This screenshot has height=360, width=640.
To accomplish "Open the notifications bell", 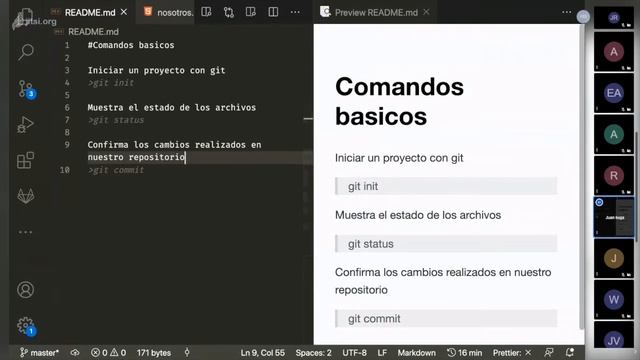I will coord(570,352).
